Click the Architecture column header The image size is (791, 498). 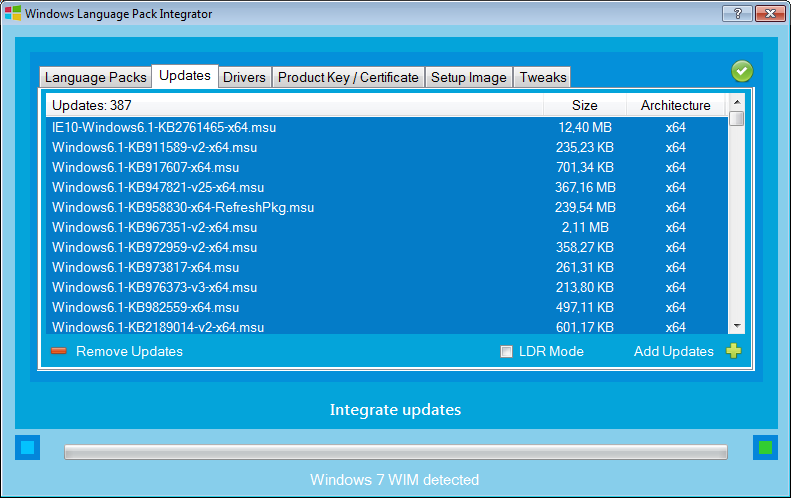pos(675,105)
